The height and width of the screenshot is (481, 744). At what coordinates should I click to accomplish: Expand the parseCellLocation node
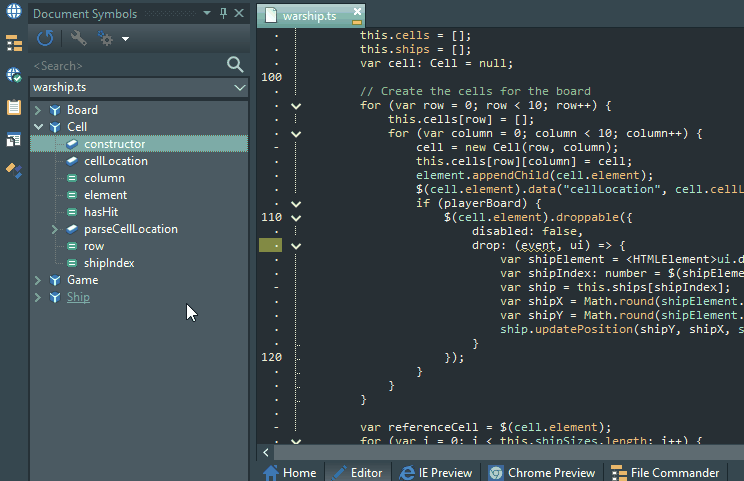55,229
